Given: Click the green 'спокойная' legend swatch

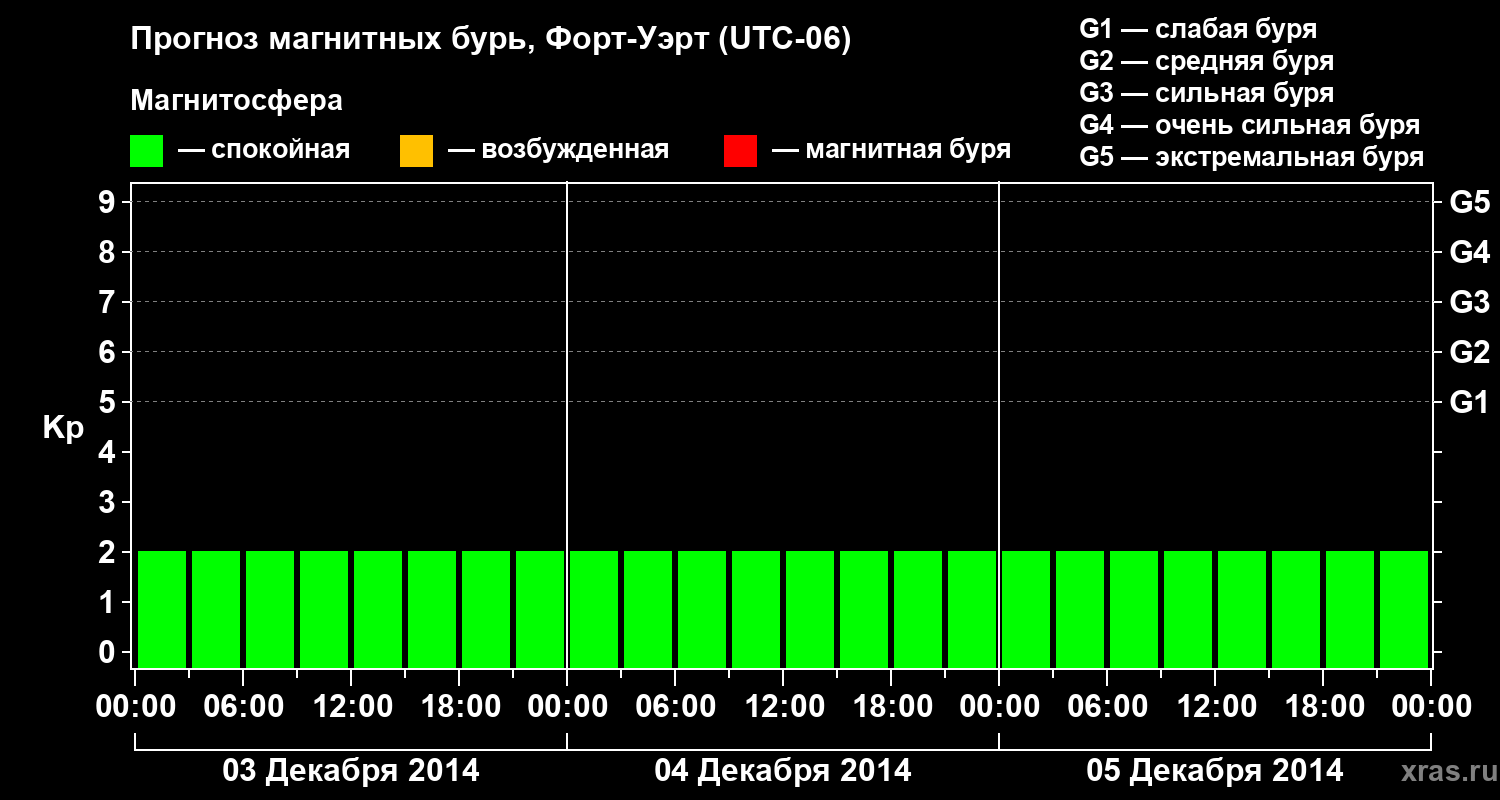Looking at the screenshot, I should 146,151.
